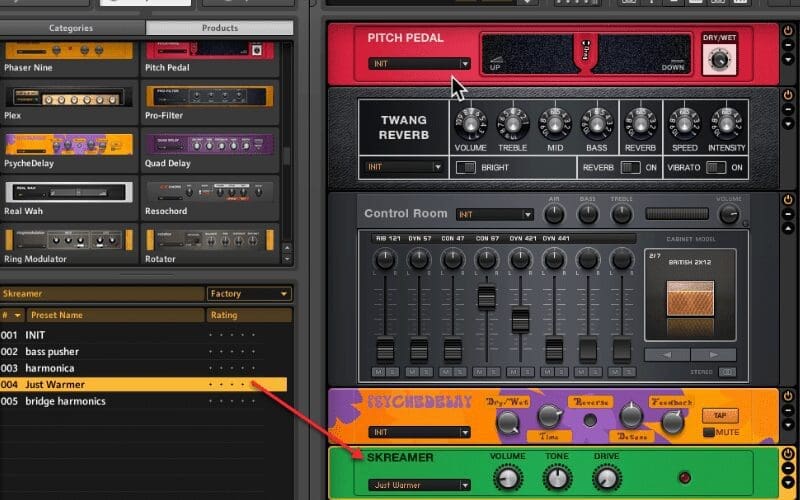800x500 pixels.
Task: Mute the RIB 121 mic channel
Action: (378, 372)
